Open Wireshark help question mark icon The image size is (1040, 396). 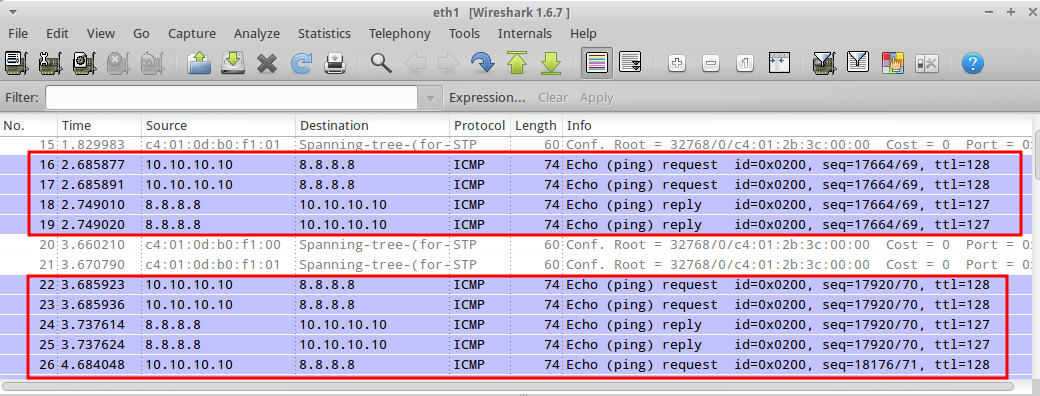point(972,64)
